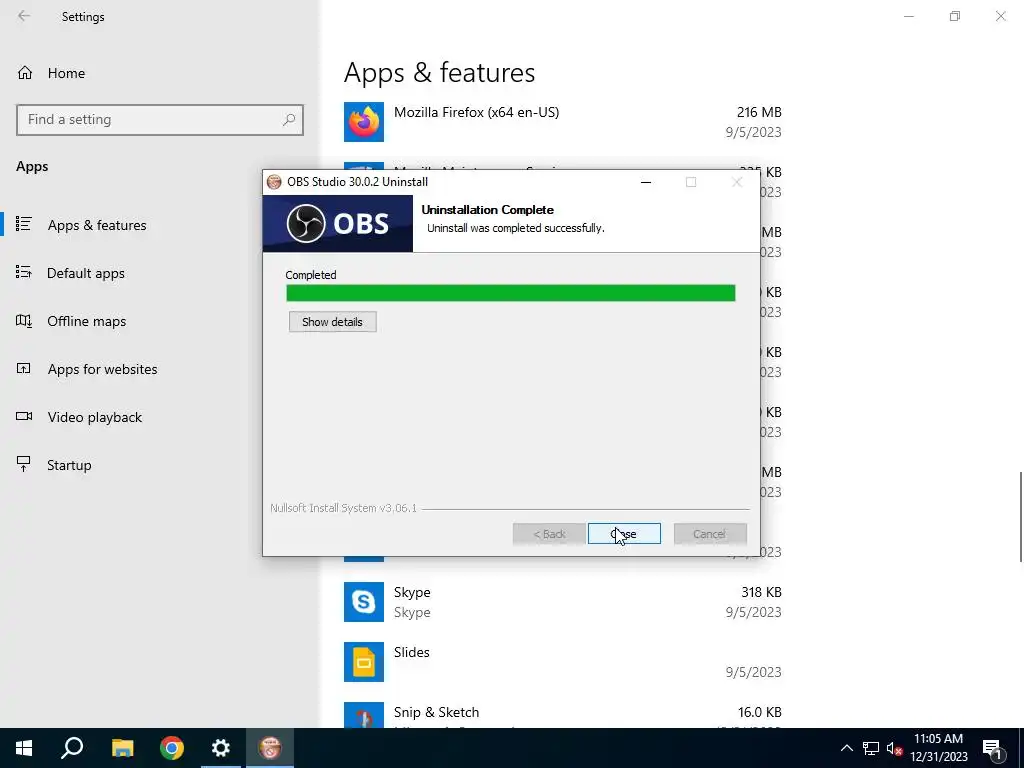Click the 216 MB size of Firefox
Image resolution: width=1024 pixels, height=768 pixels.
(x=759, y=112)
